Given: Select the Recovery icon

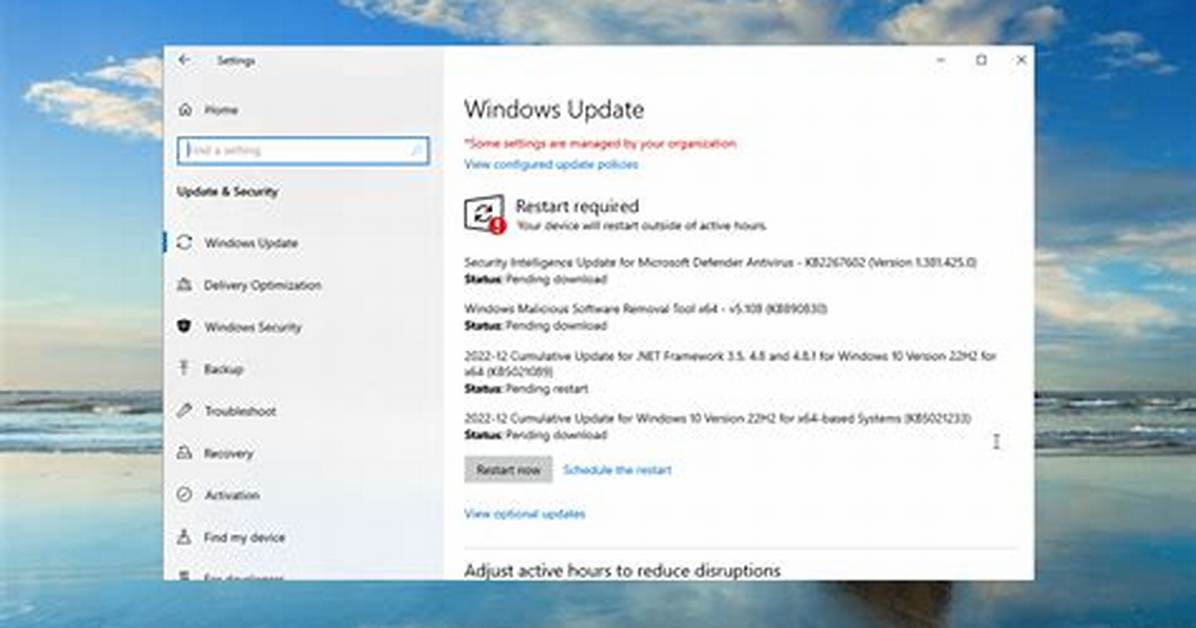Looking at the screenshot, I should [185, 452].
